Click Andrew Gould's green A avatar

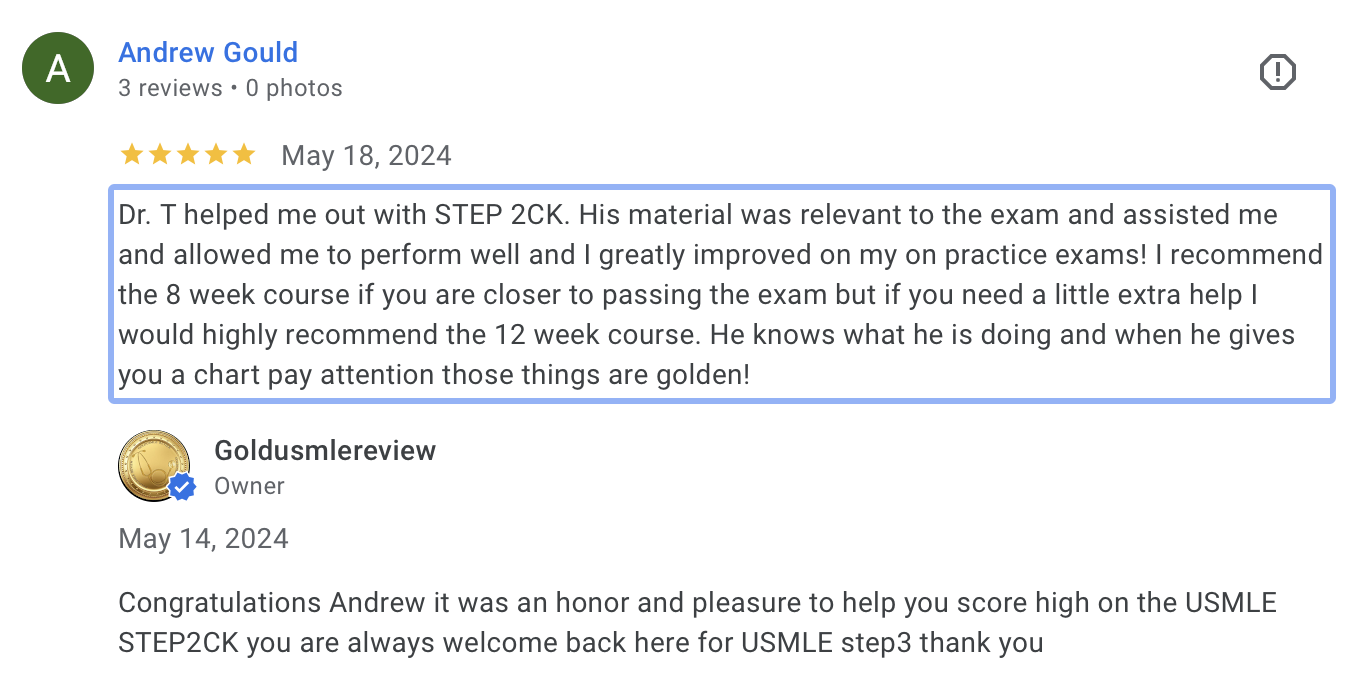pos(58,68)
